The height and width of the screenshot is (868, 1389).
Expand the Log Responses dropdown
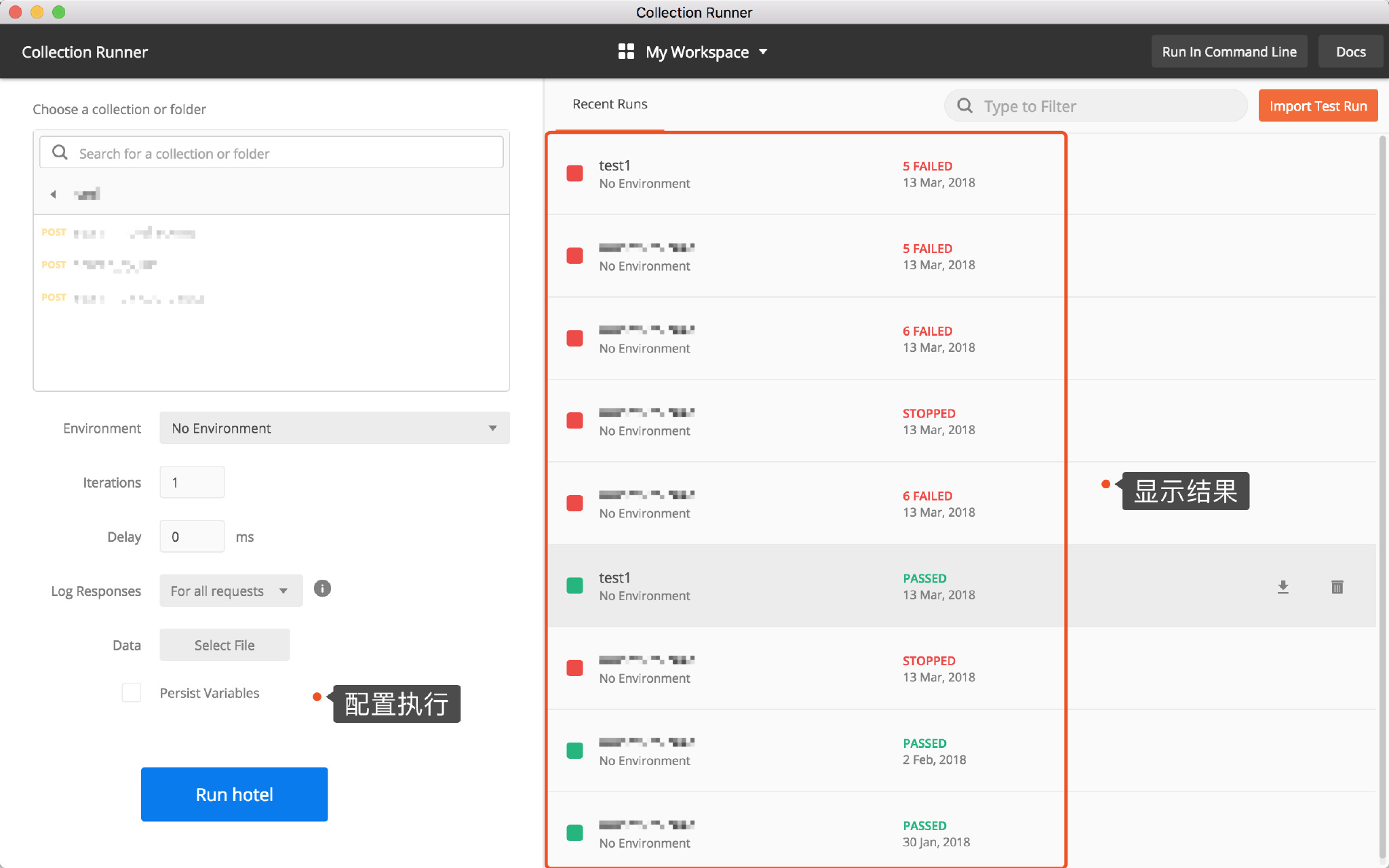231,591
